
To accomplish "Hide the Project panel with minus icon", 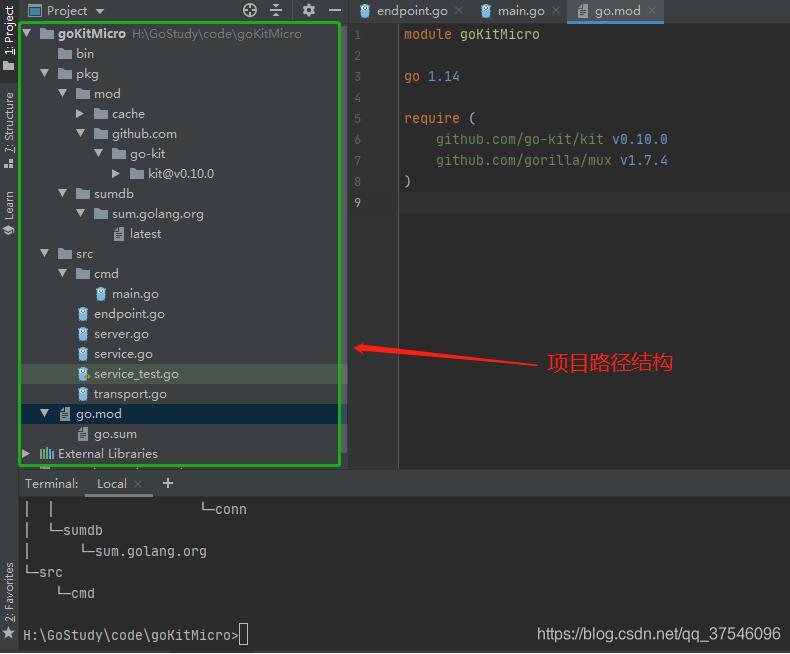I will [x=333, y=10].
